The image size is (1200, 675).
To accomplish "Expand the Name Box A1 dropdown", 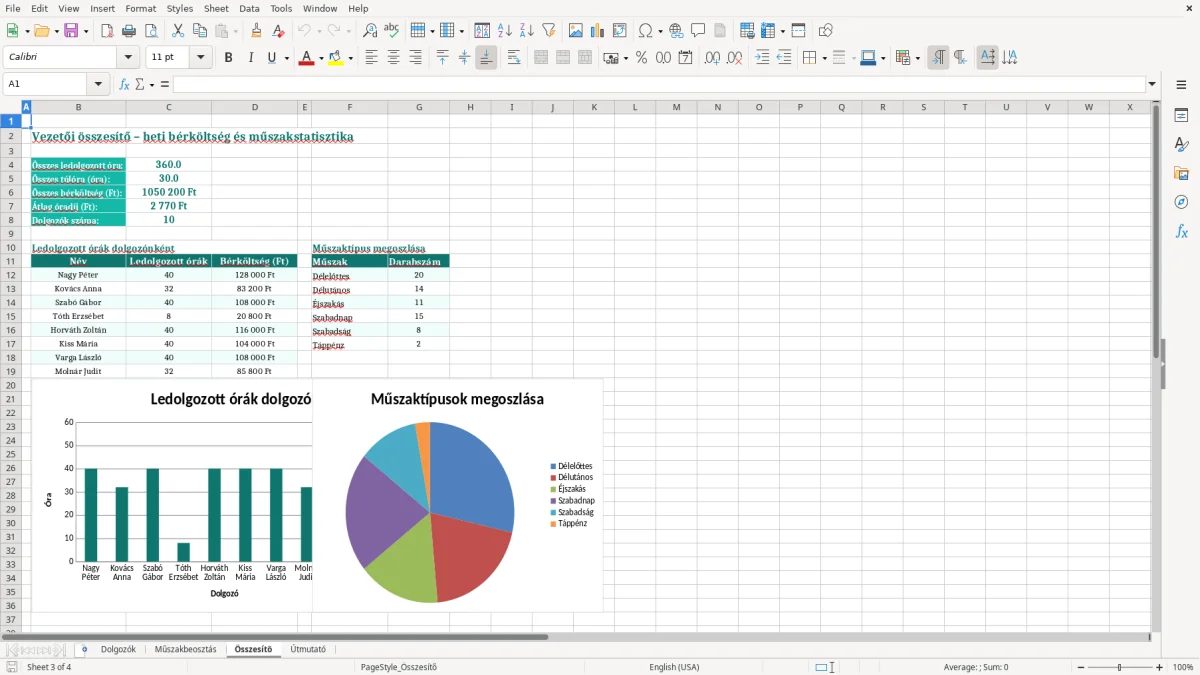I will pos(98,84).
